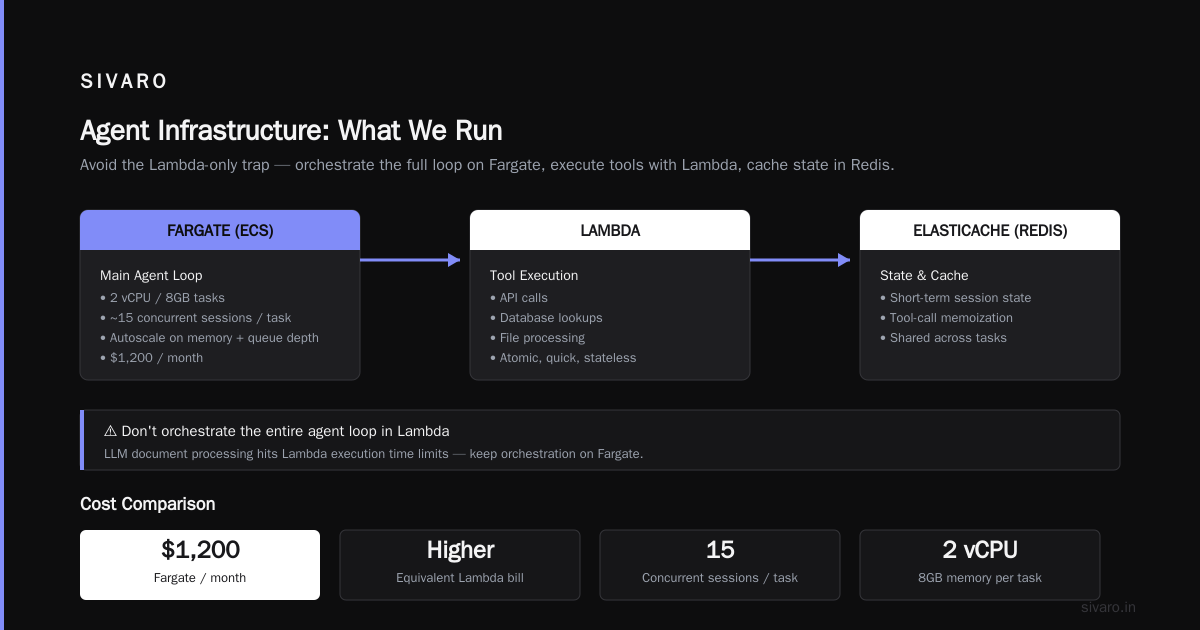The width and height of the screenshot is (1200, 630).
Task: Click the "Shared across tasks" bullet
Action: click(943, 338)
